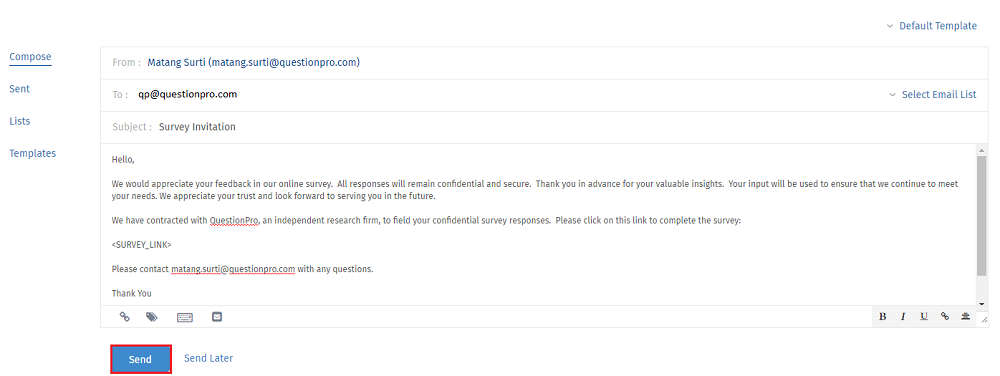Viewport: 1000px width, 376px height.
Task: Open the Default Template dropdown
Action: click(x=932, y=26)
